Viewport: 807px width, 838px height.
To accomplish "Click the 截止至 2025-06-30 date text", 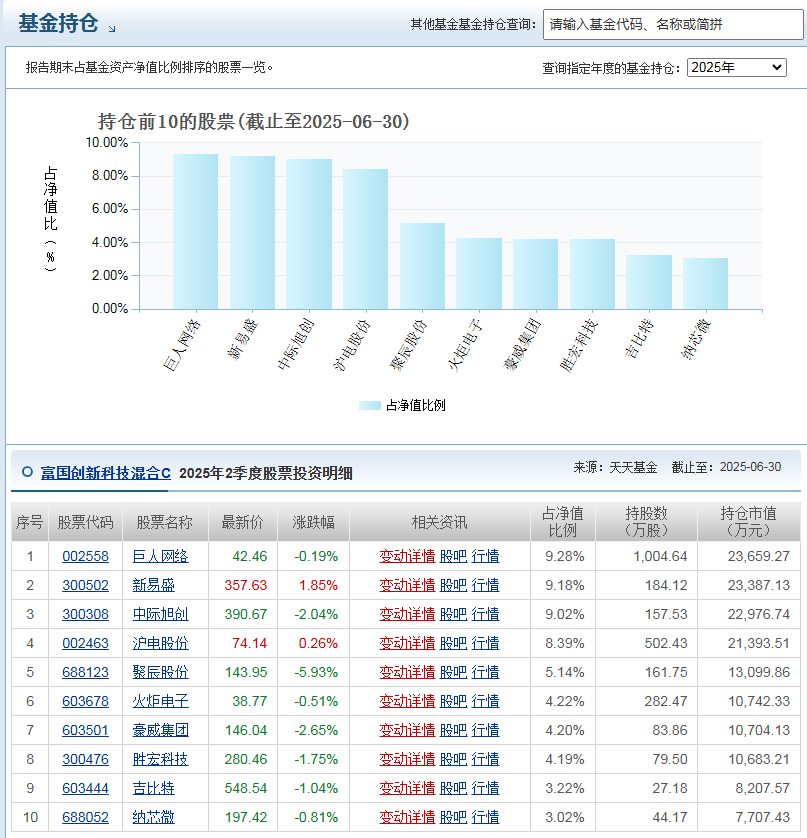I will coord(726,467).
